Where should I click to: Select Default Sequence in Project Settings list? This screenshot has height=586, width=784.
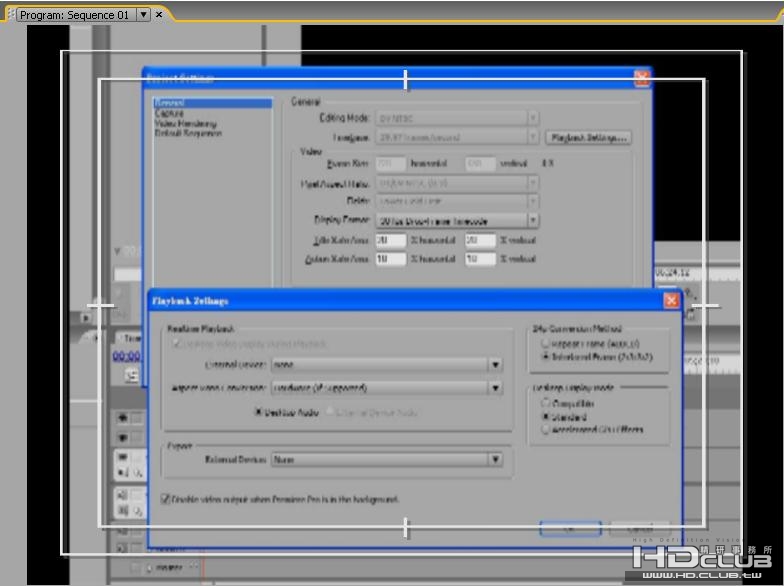(x=188, y=134)
